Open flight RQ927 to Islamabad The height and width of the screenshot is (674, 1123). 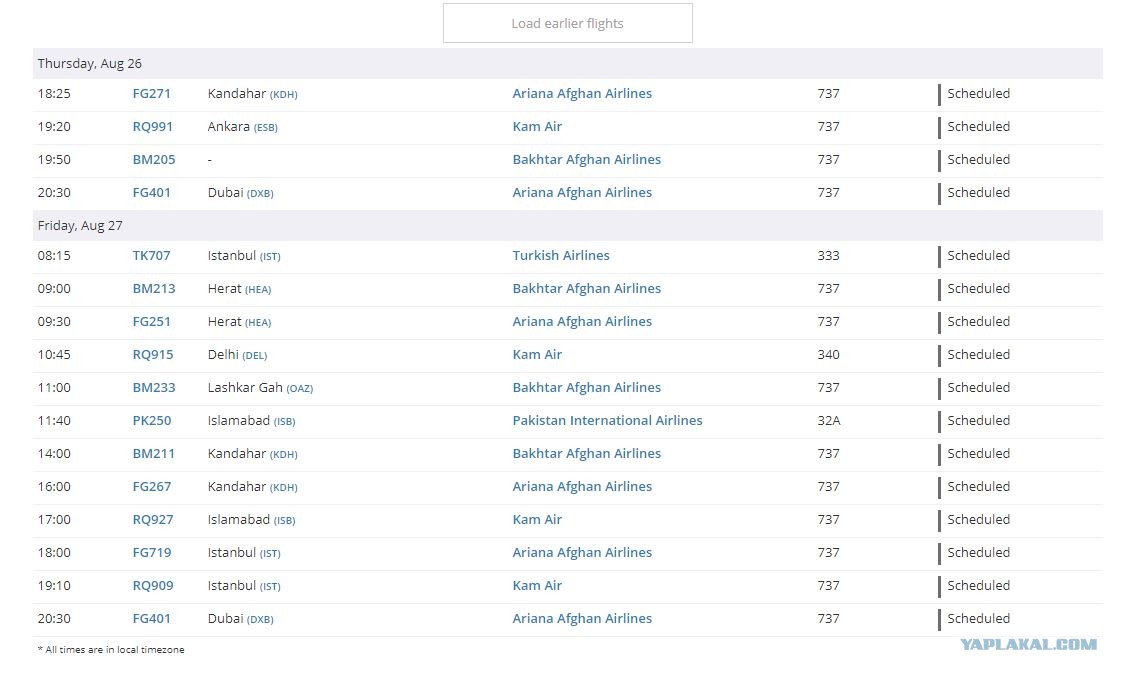pyautogui.click(x=153, y=519)
